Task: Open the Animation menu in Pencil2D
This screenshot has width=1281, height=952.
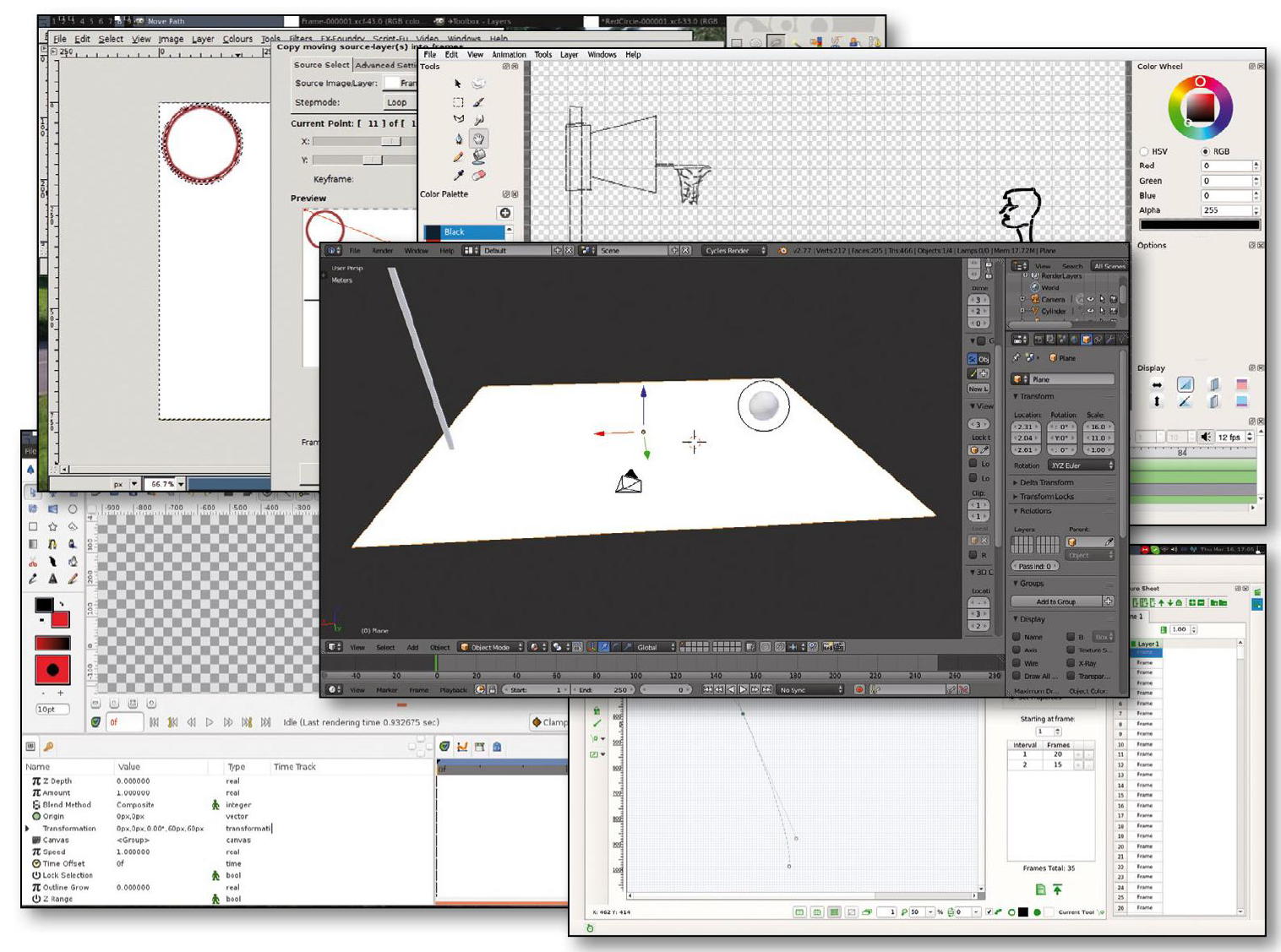Action: pyautogui.click(x=509, y=54)
